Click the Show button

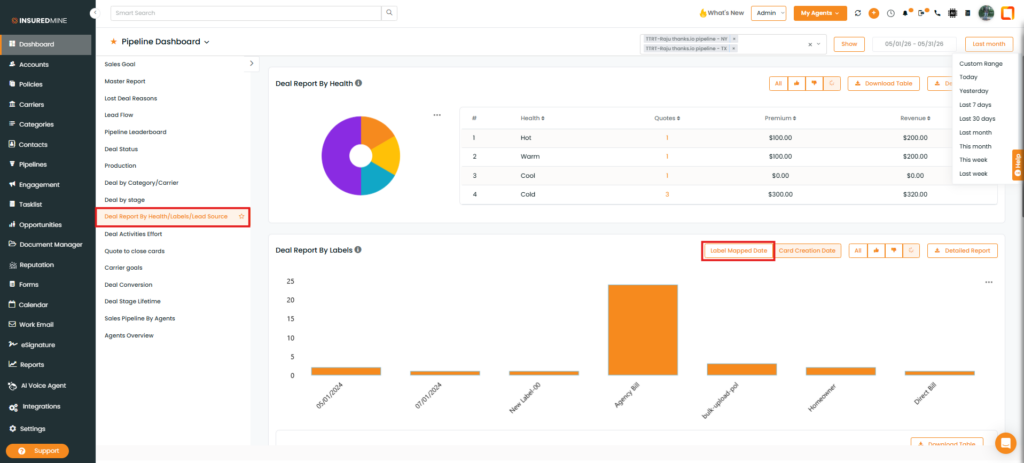pyautogui.click(x=849, y=44)
